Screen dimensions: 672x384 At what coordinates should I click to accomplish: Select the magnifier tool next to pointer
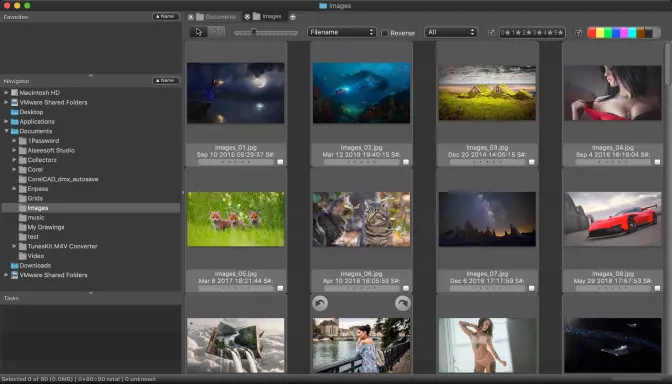(x=216, y=32)
